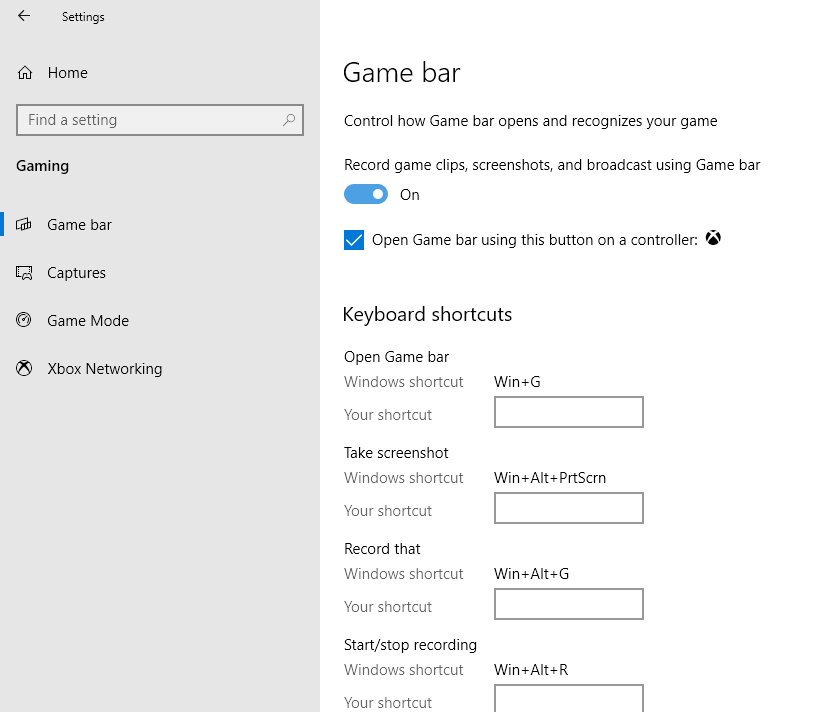The height and width of the screenshot is (712, 818).
Task: Click the Open Game bar shortcut input field
Action: 568,412
